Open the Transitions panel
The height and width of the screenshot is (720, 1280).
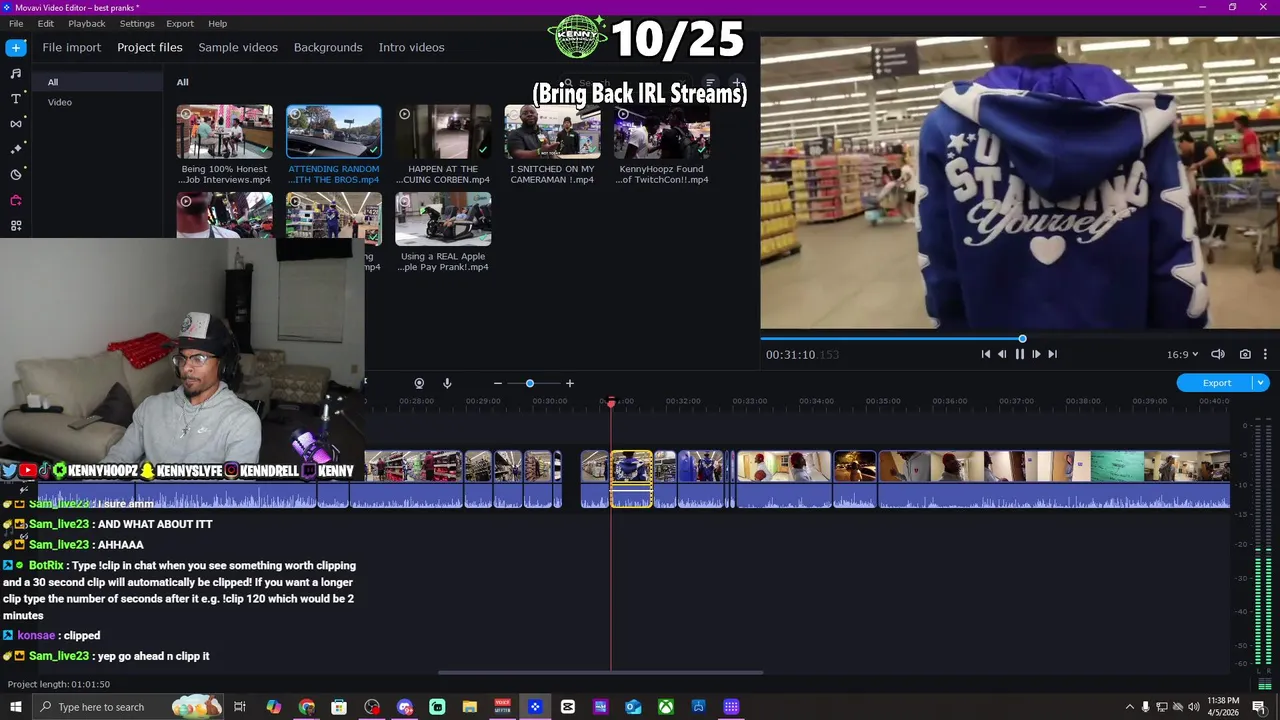click(15, 124)
